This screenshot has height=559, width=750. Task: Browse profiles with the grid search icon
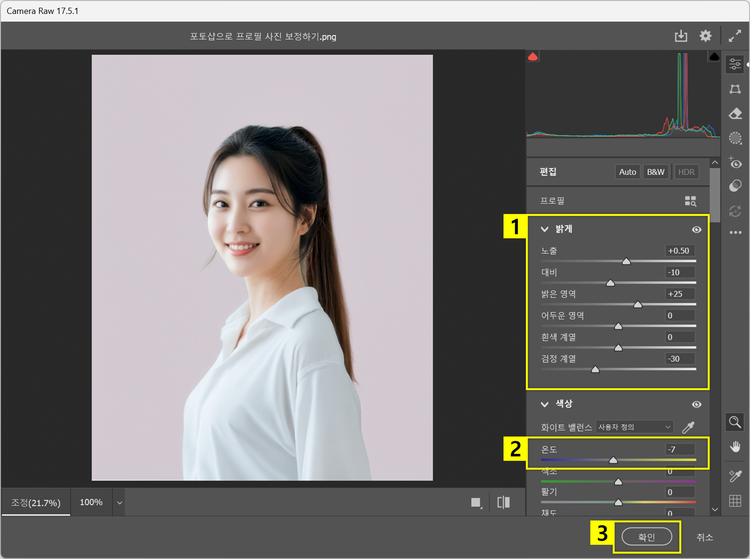(x=690, y=201)
